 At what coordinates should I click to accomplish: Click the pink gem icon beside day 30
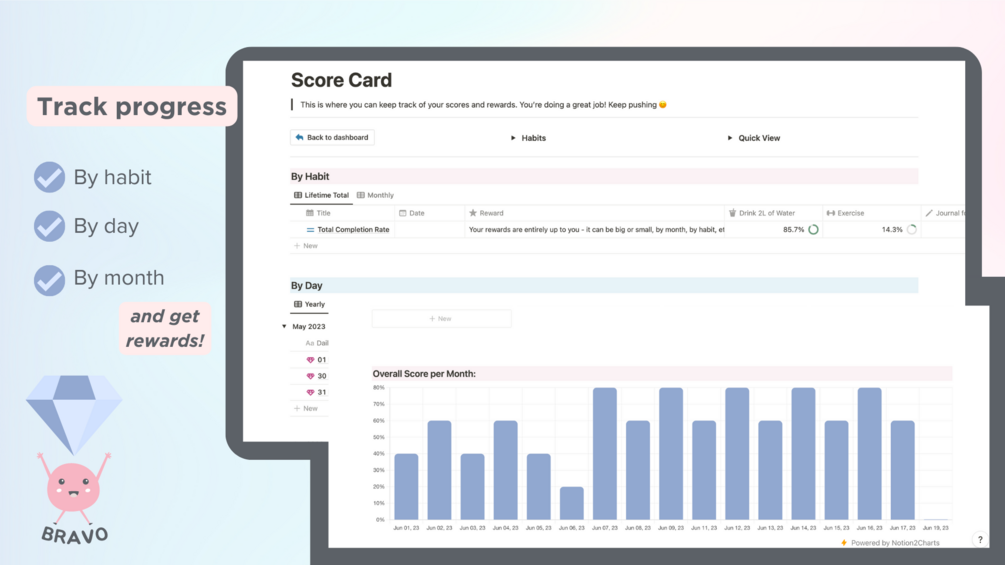click(x=310, y=376)
